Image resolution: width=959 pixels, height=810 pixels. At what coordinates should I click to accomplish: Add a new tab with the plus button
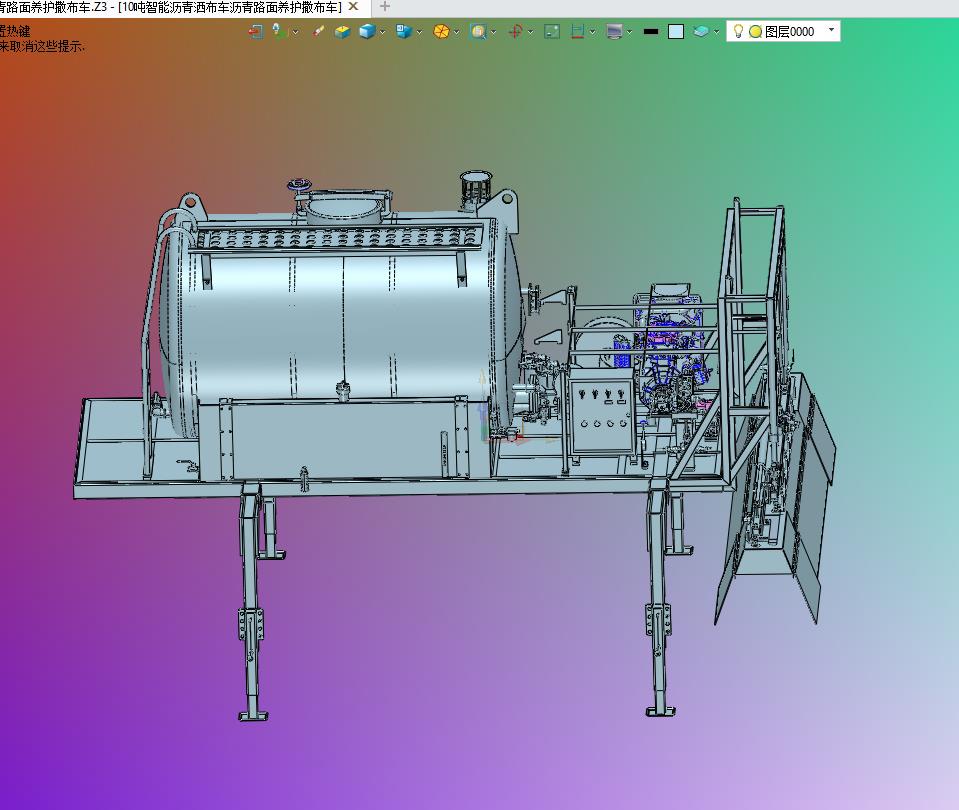385,7
